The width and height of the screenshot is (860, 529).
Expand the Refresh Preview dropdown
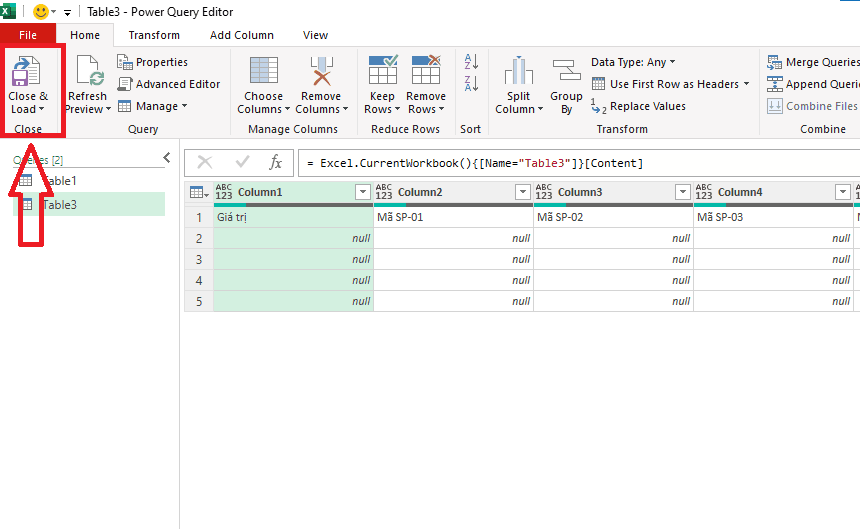coord(108,109)
